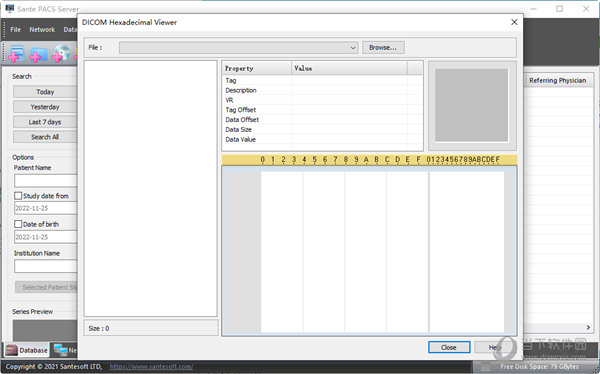Screen dimensions: 600x374
Task: Select the VR property row
Action: pos(322,100)
